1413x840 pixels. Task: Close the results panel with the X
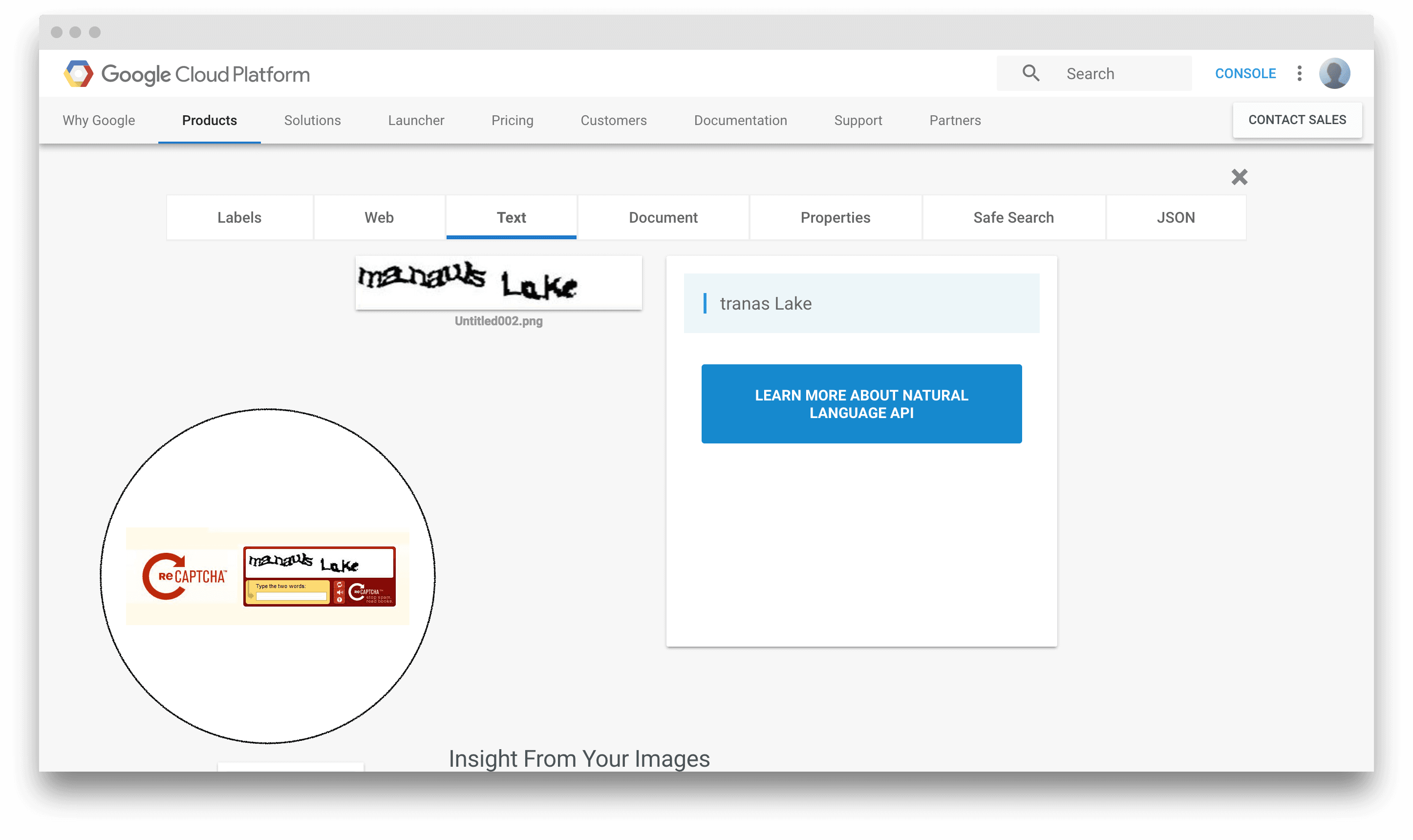[1239, 177]
